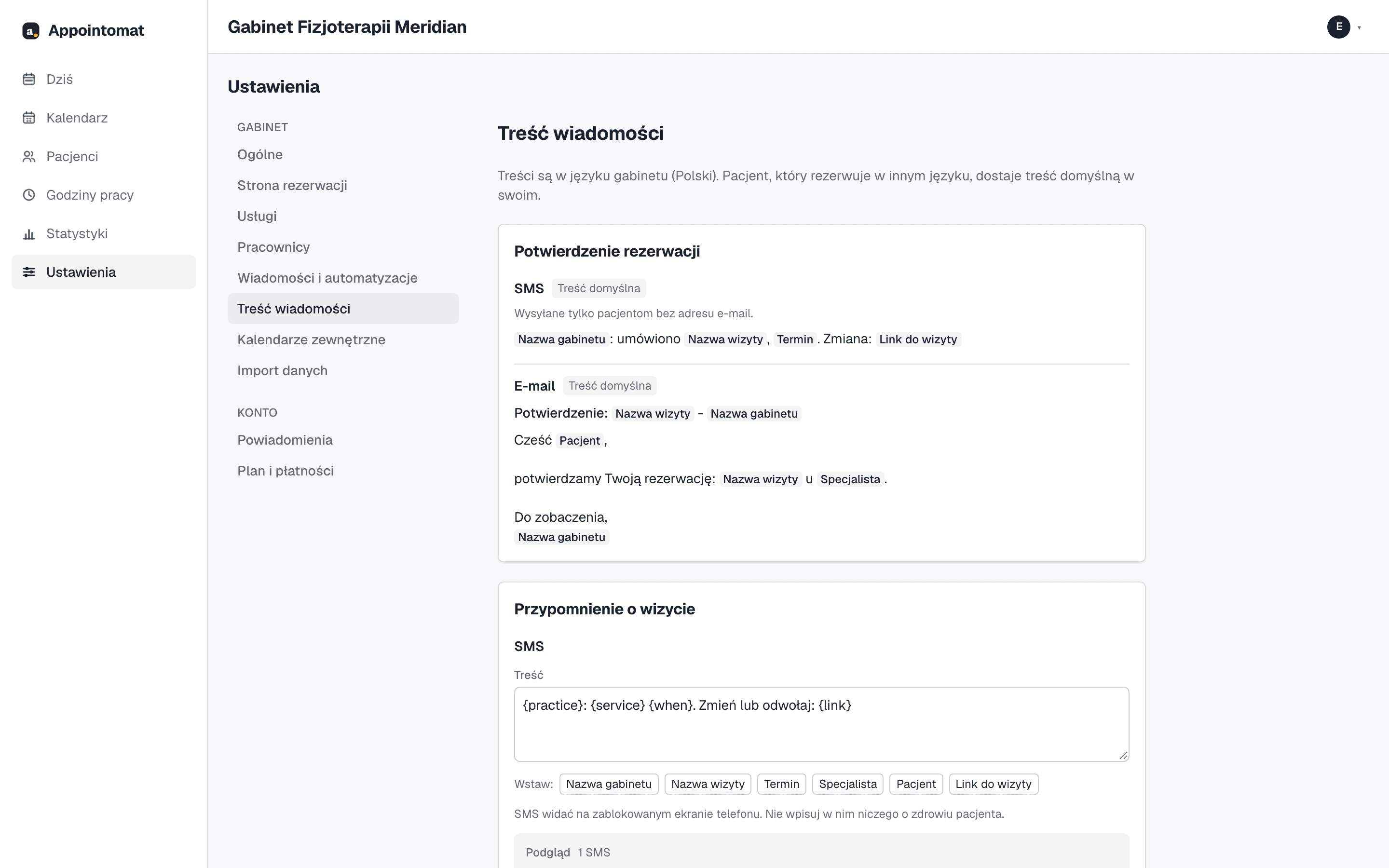
Task: Click the reminder SMS Treść text area
Action: (821, 724)
